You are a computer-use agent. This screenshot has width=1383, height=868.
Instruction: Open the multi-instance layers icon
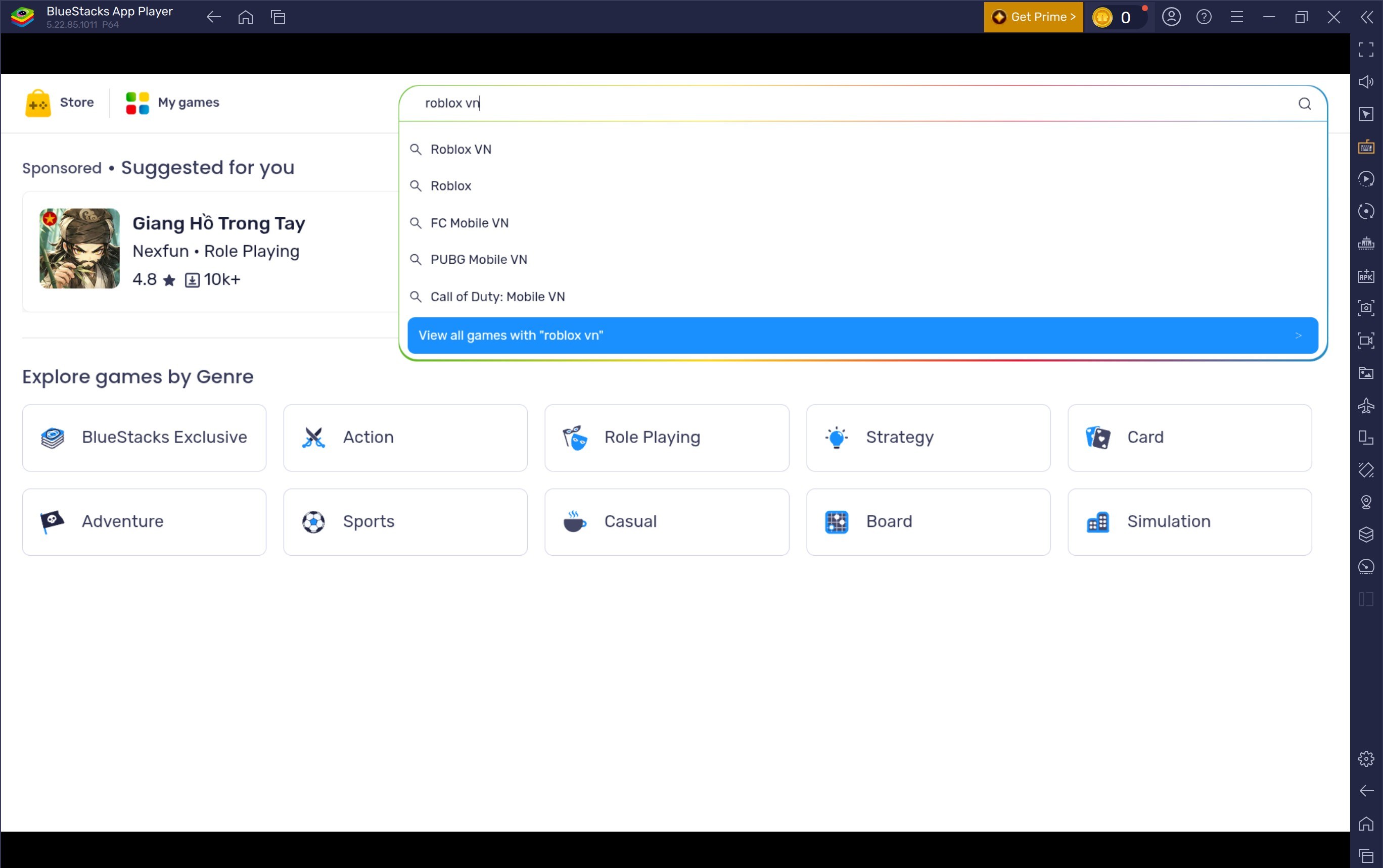(x=1366, y=535)
